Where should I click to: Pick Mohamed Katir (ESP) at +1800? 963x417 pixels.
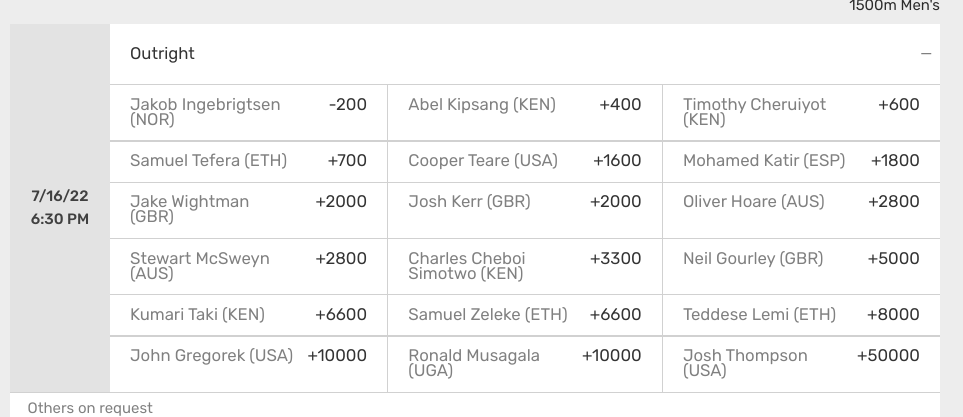[x=801, y=162]
